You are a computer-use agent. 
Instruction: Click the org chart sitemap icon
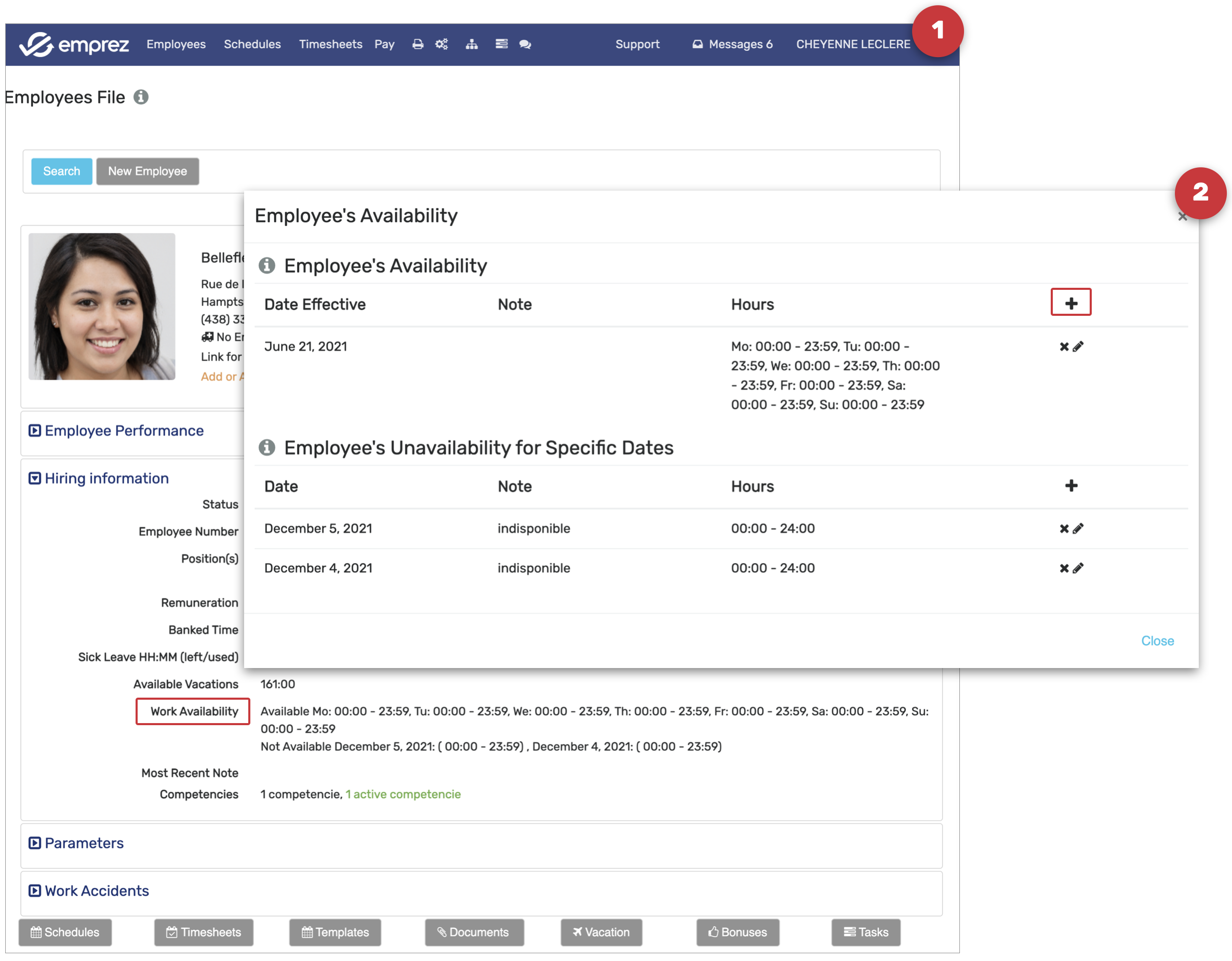(472, 44)
